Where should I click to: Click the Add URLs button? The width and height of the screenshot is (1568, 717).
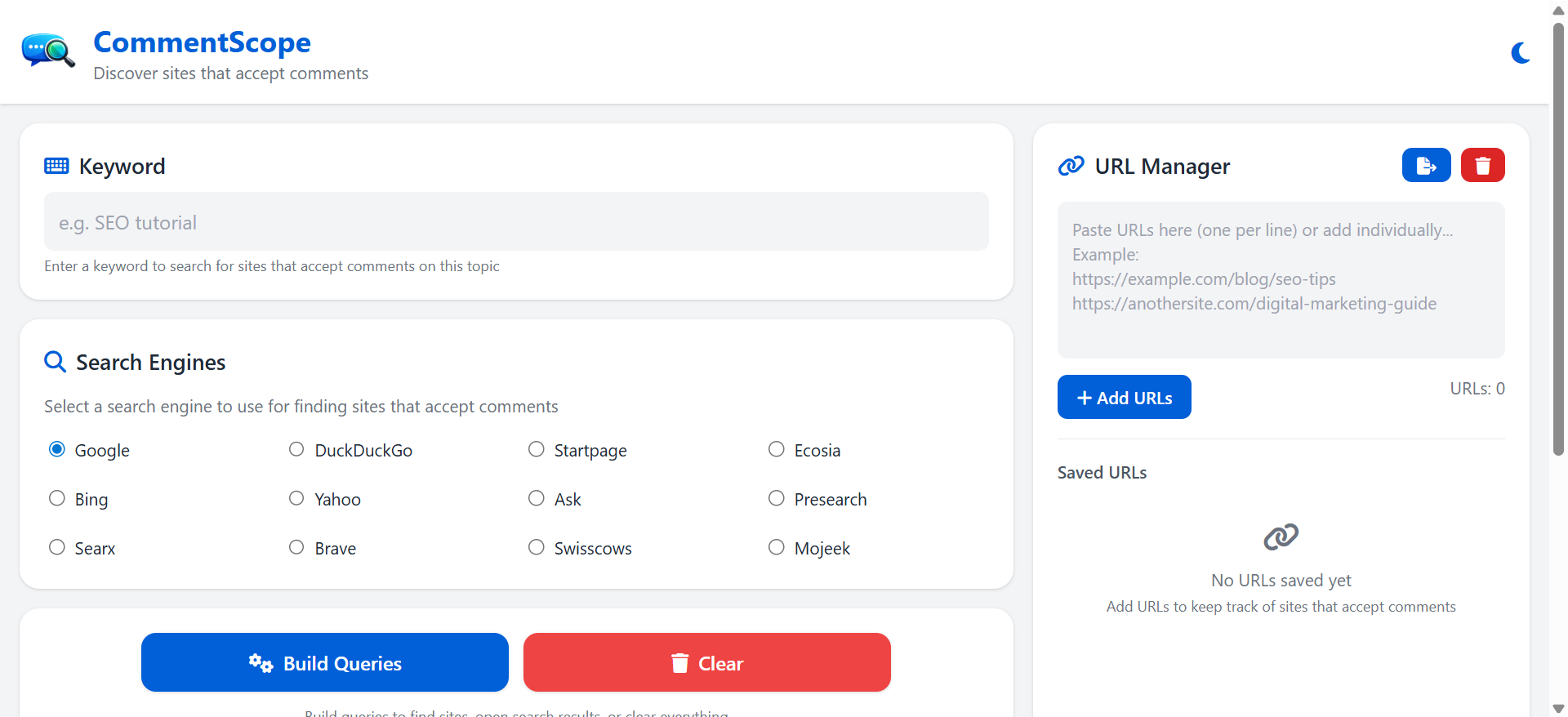pos(1124,398)
